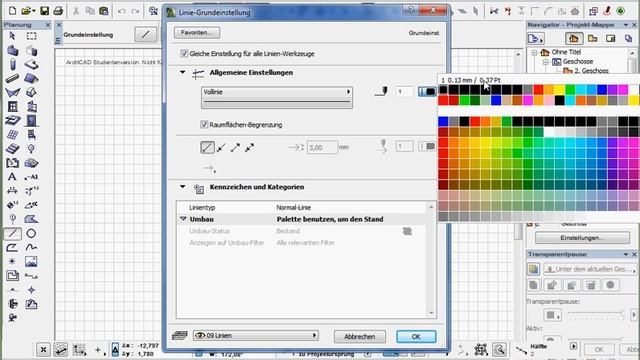Click the Umbau-Status chain icon
This screenshot has height=360, width=640.
407,231
